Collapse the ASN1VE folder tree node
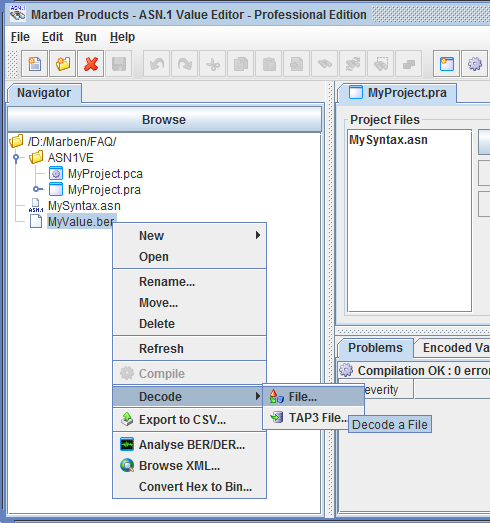The image size is (490, 523). 16,157
